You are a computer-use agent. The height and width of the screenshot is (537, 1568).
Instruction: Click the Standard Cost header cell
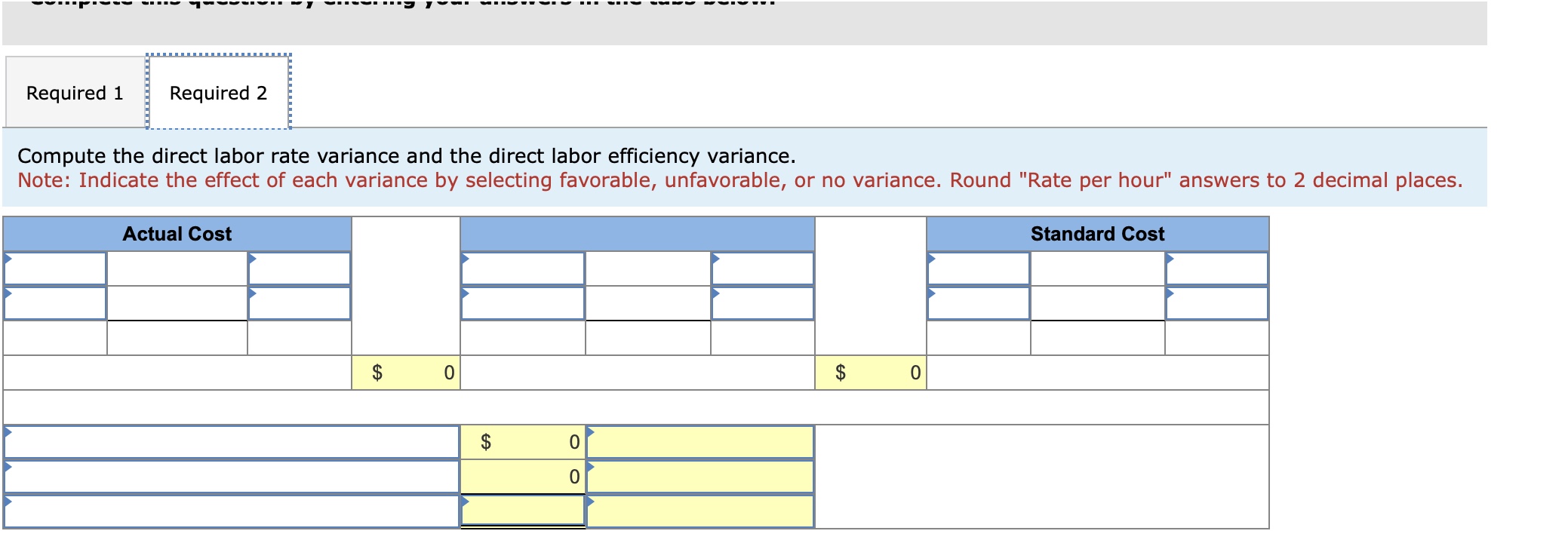1098,234
